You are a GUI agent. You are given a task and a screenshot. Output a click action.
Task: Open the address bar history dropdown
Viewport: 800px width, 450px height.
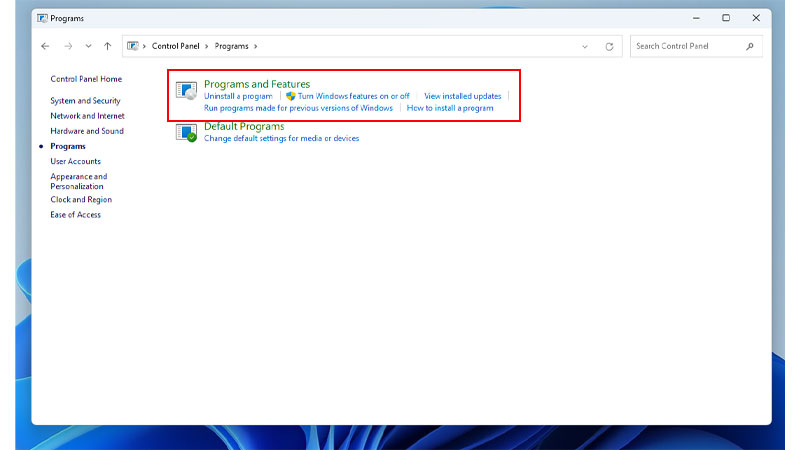point(585,46)
